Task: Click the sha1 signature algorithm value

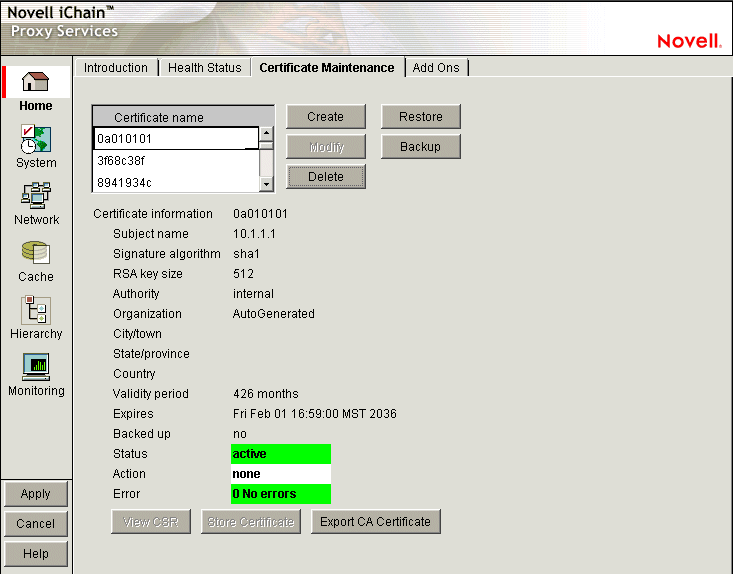Action: click(246, 254)
